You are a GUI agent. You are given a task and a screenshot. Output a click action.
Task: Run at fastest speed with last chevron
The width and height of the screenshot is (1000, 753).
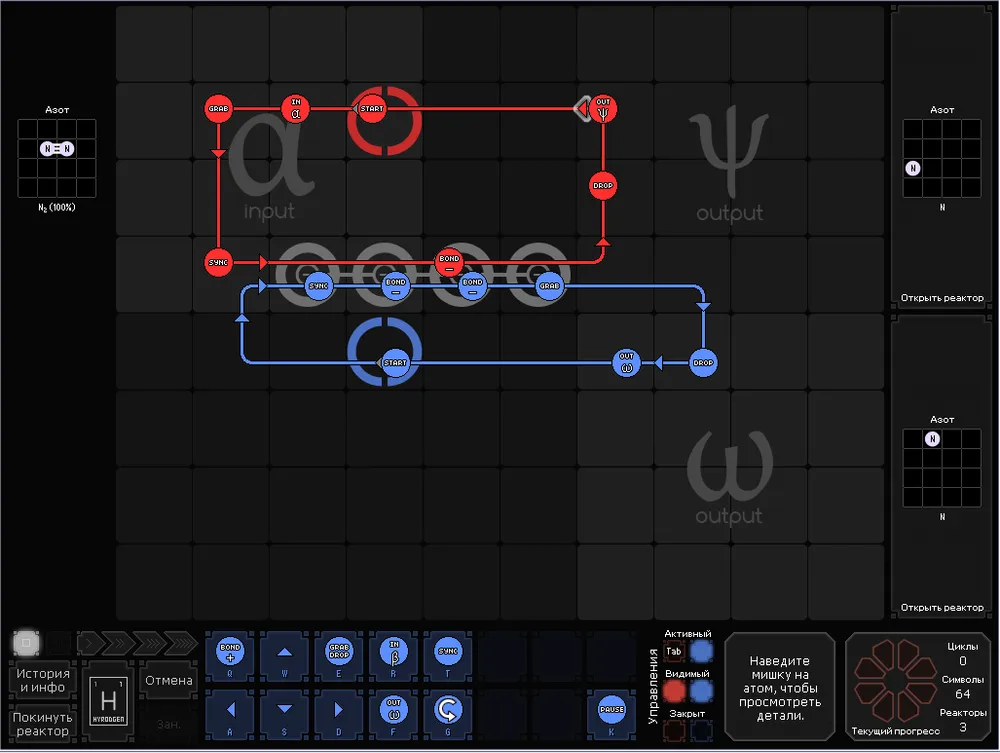[x=181, y=643]
